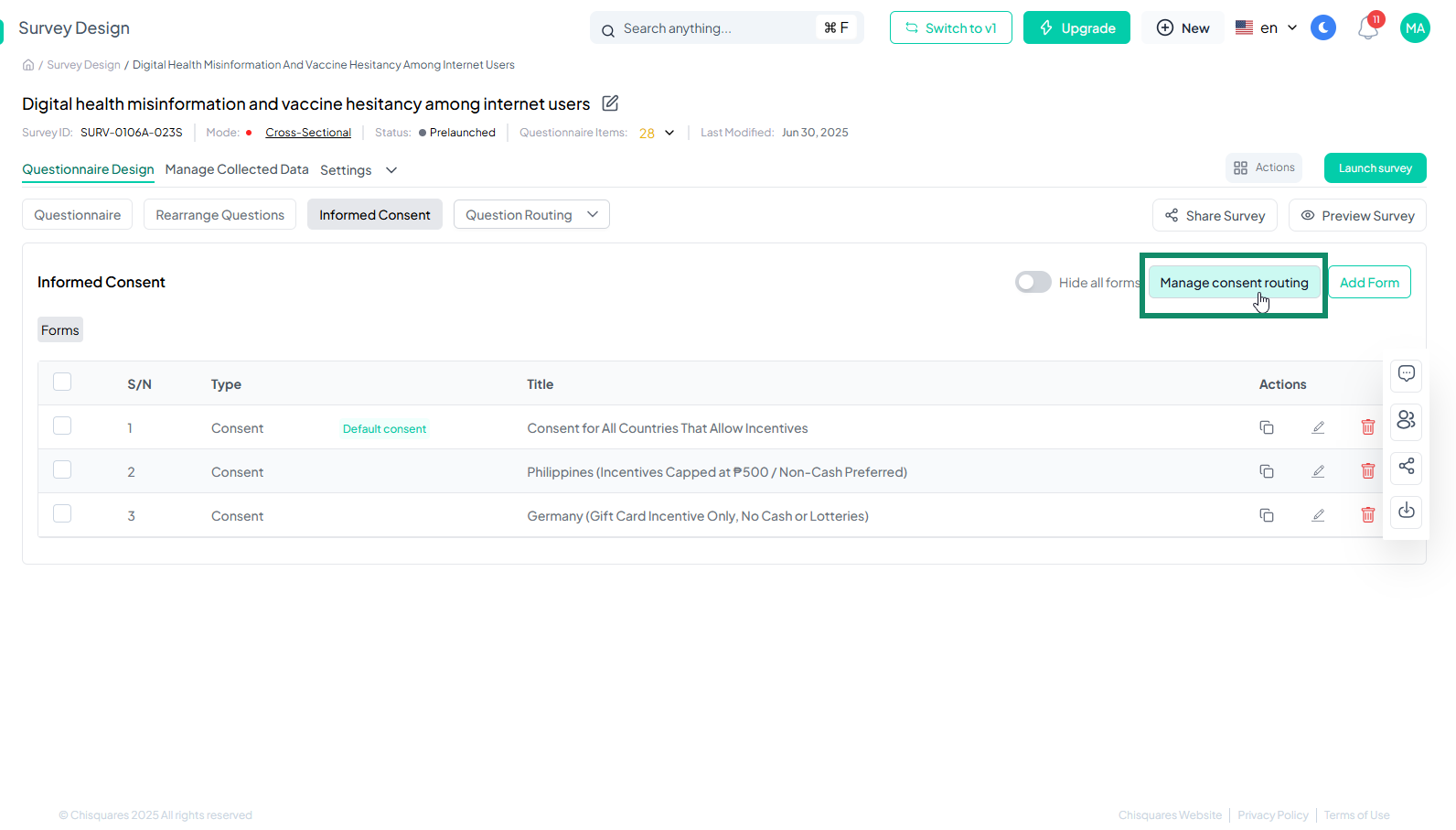Open the collaborators icon in side panel
Viewport: 1456px width, 830px height.
click(1406, 419)
